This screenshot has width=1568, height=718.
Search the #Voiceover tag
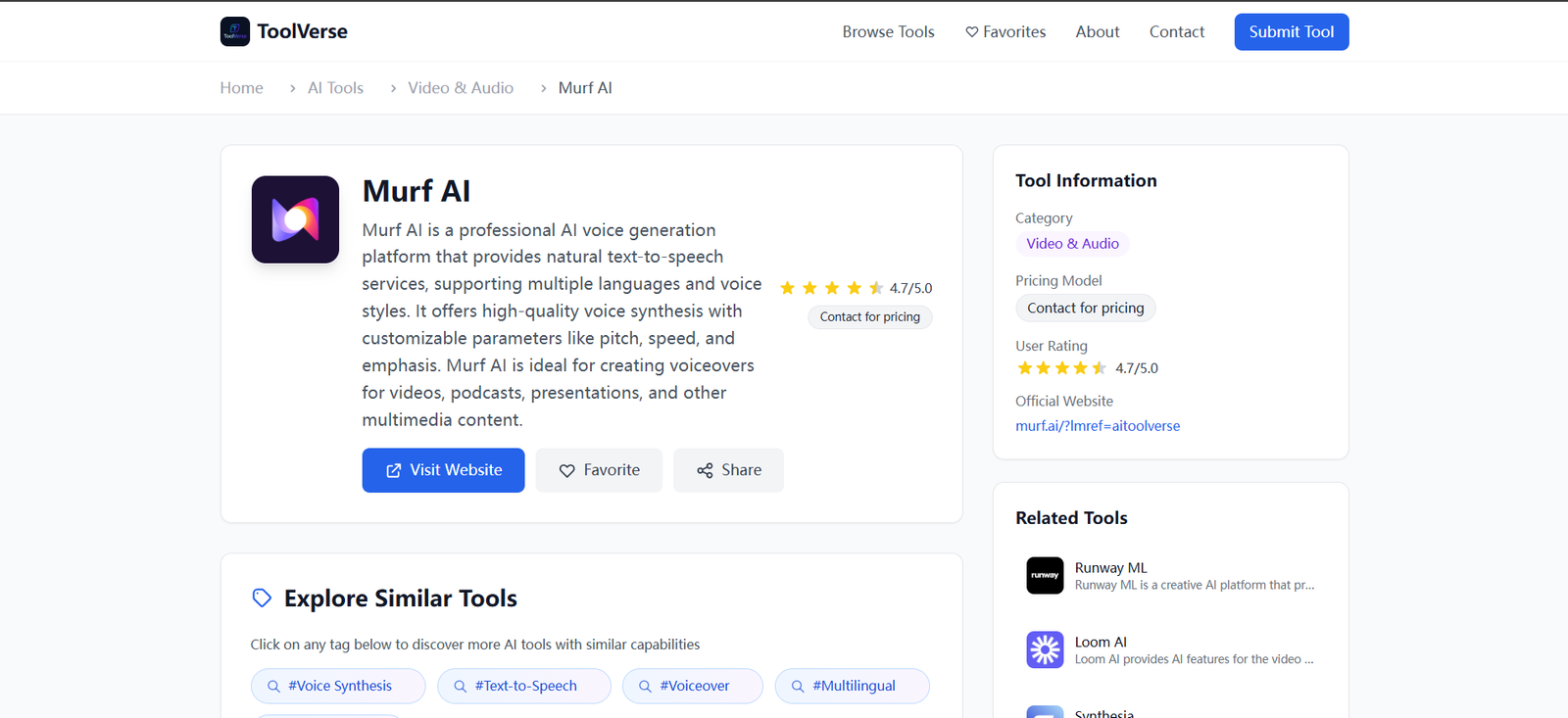[693, 687]
